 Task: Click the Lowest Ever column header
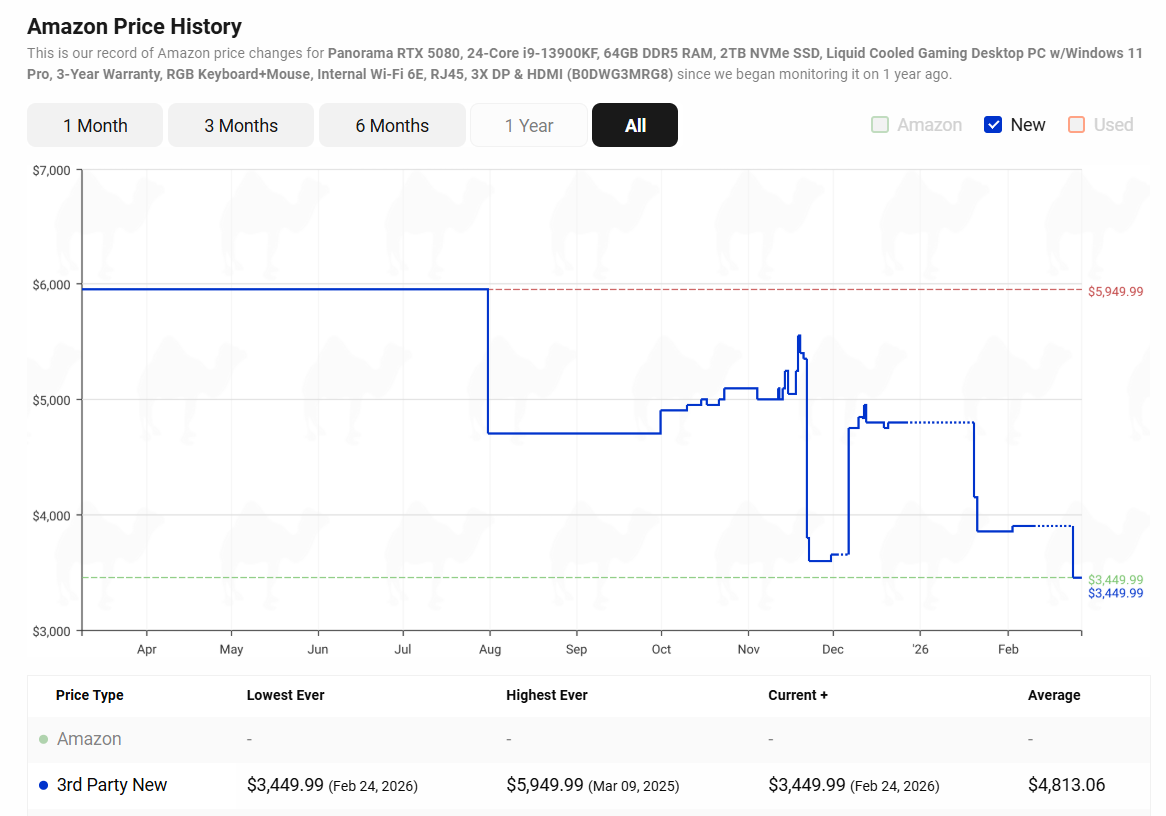point(285,695)
